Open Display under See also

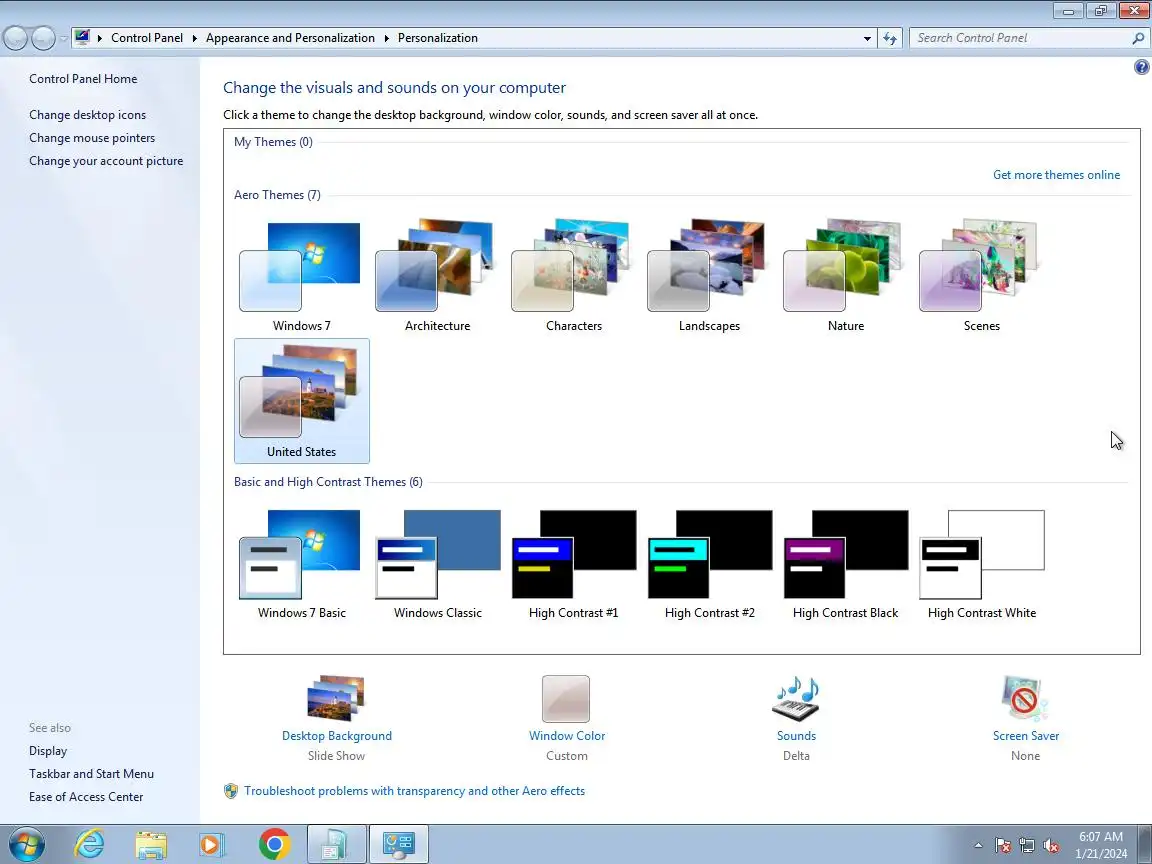pyautogui.click(x=48, y=751)
